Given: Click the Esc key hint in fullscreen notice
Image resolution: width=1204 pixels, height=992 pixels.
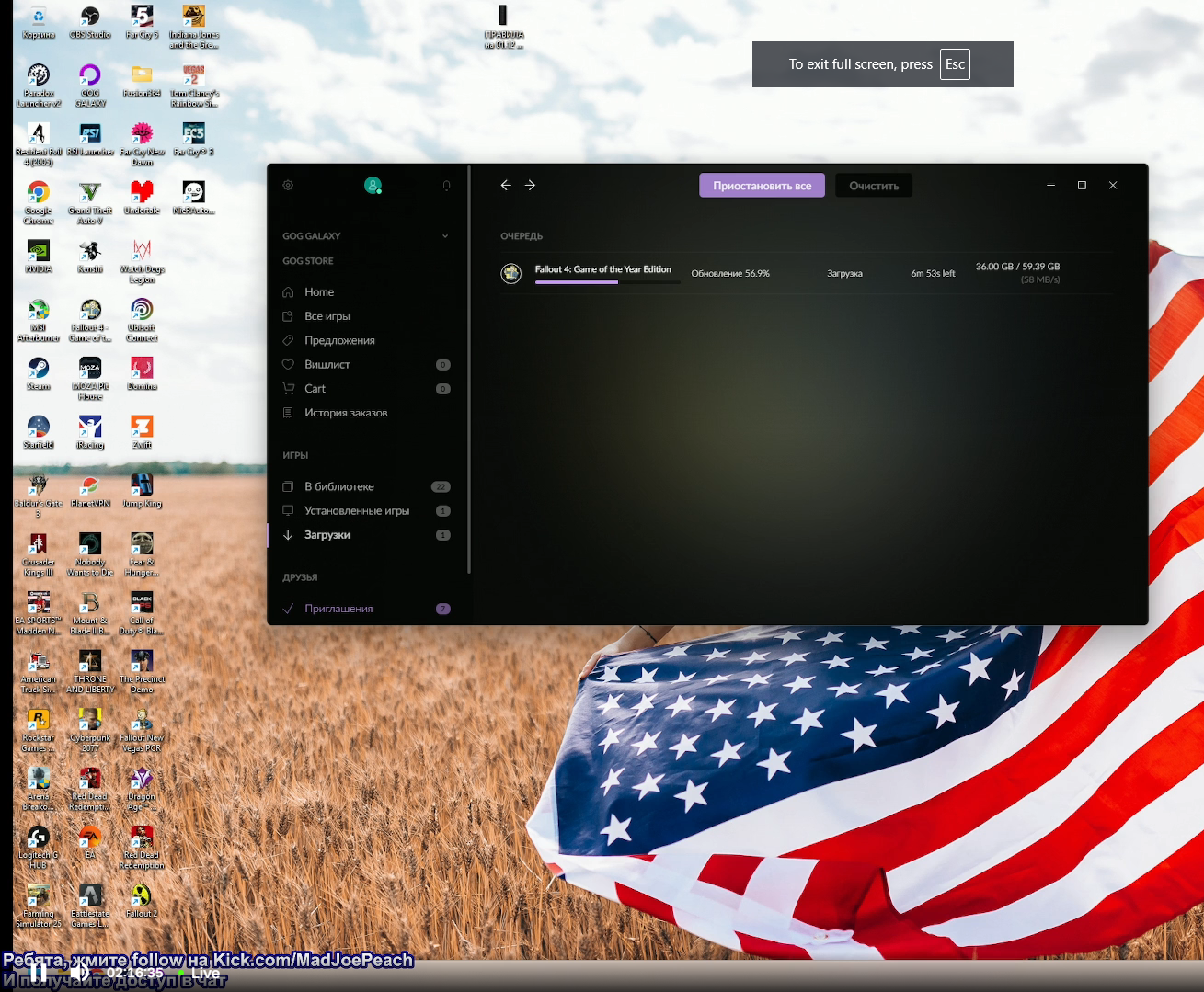Looking at the screenshot, I should pyautogui.click(x=955, y=64).
